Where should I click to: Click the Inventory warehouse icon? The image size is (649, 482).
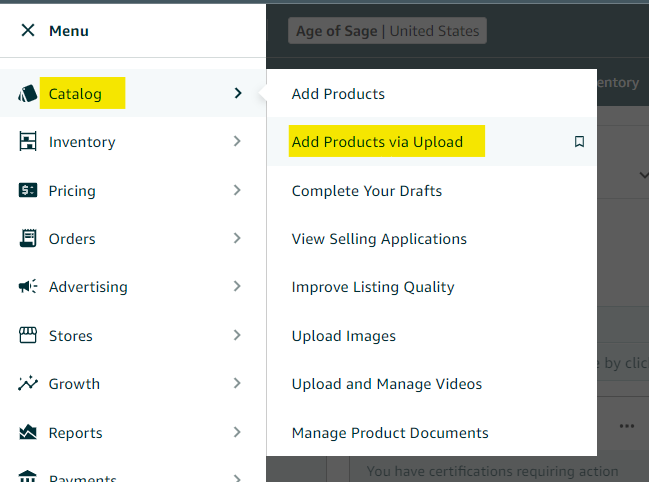pos(28,142)
